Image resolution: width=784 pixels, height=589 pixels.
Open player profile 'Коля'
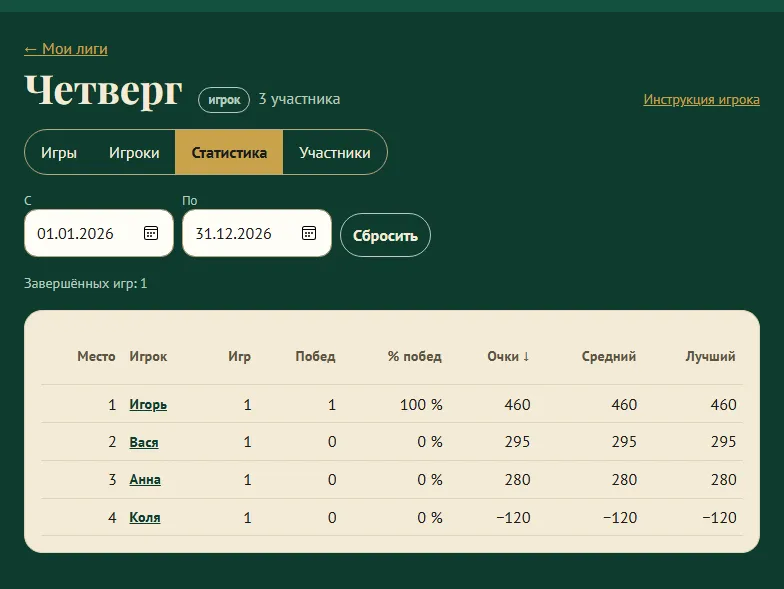click(145, 518)
